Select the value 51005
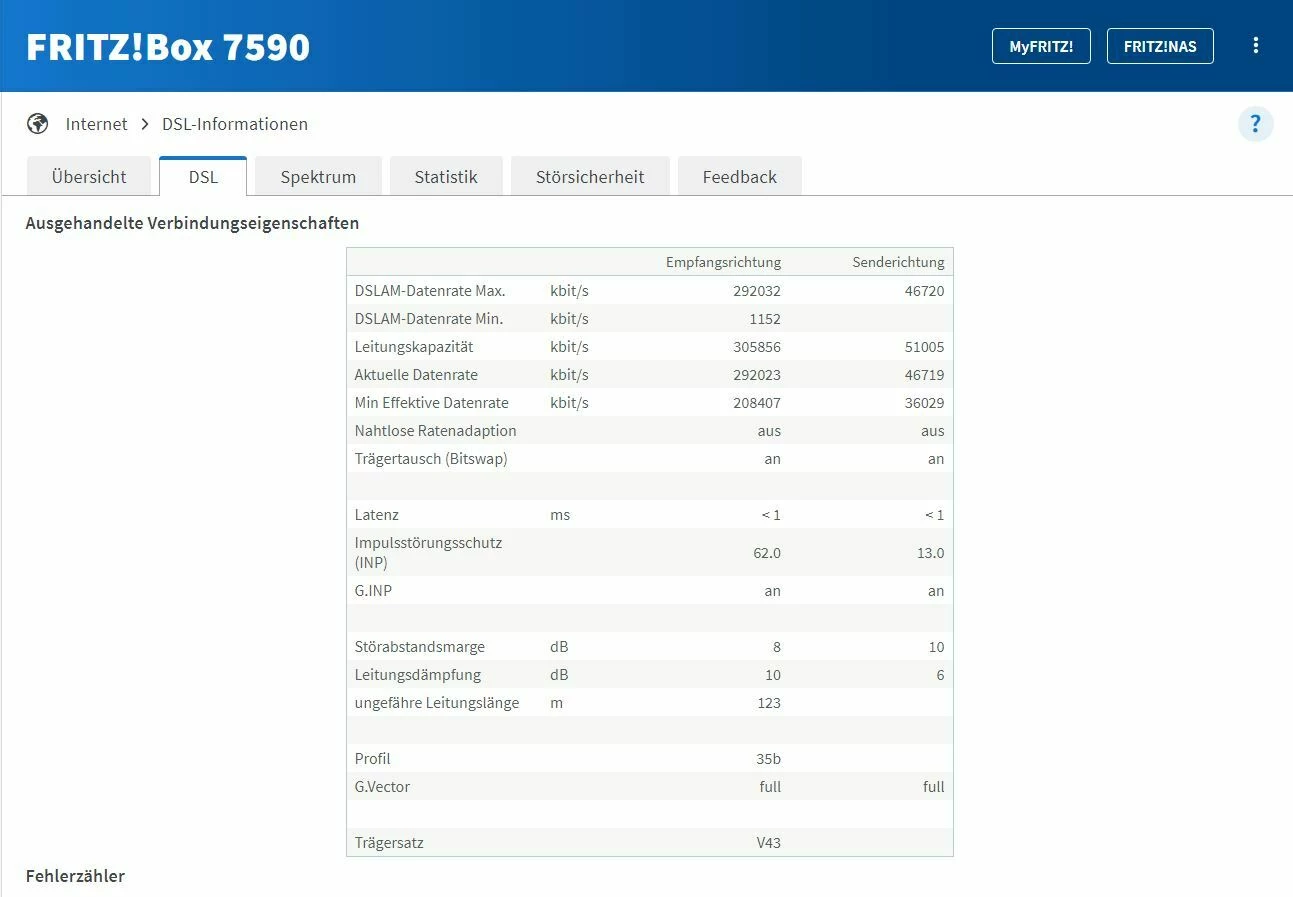This screenshot has width=1293, height=897. click(923, 347)
